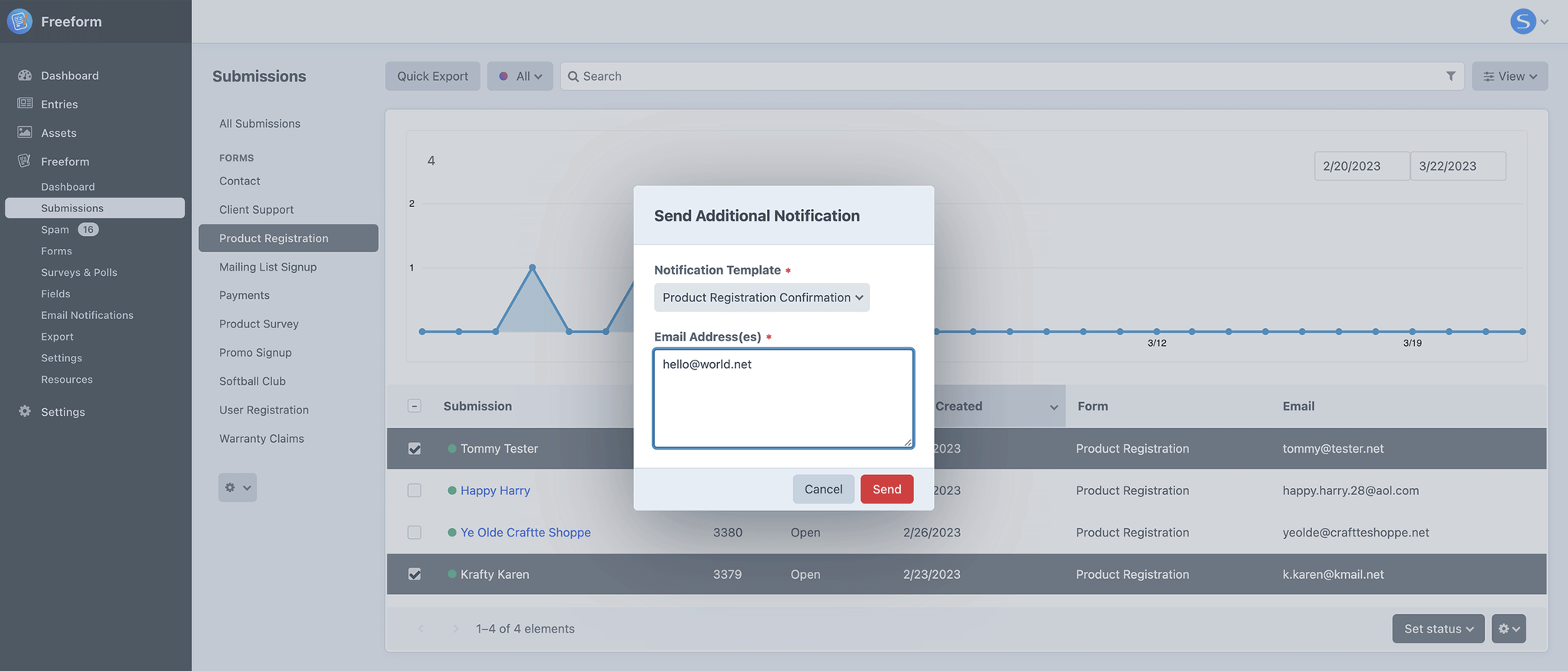Open the gear menu below forms list
The height and width of the screenshot is (671, 1568).
pyautogui.click(x=238, y=487)
